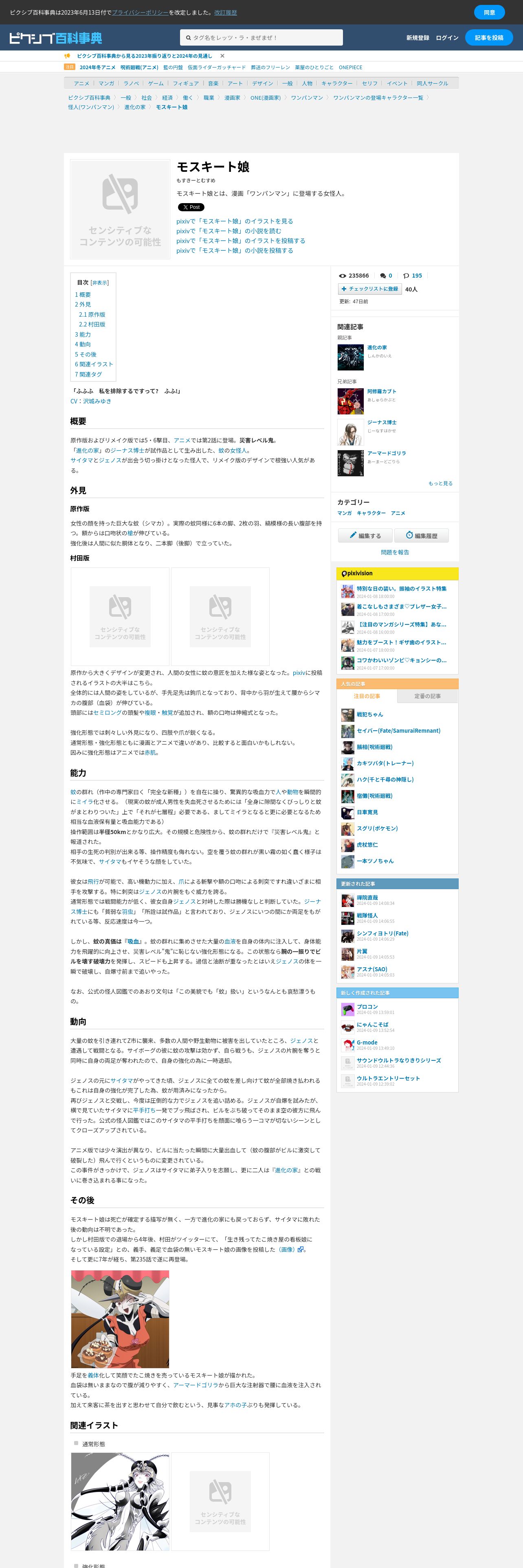Jump to section 6 関連イラスト

[94, 364]
